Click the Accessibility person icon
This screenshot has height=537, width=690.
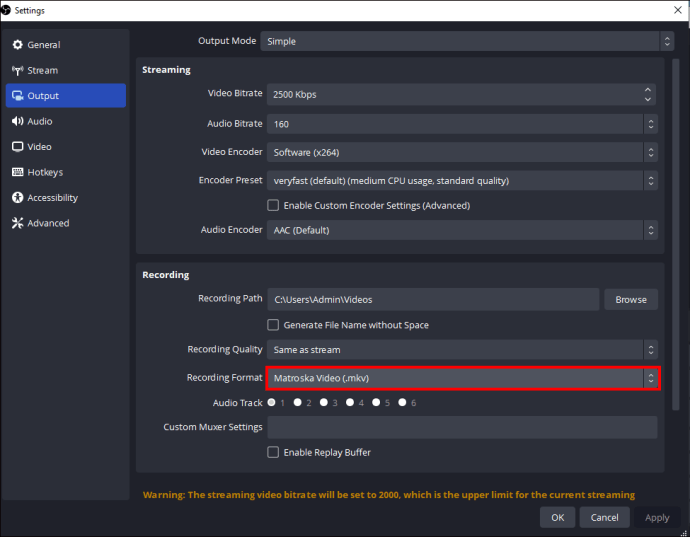tap(17, 198)
